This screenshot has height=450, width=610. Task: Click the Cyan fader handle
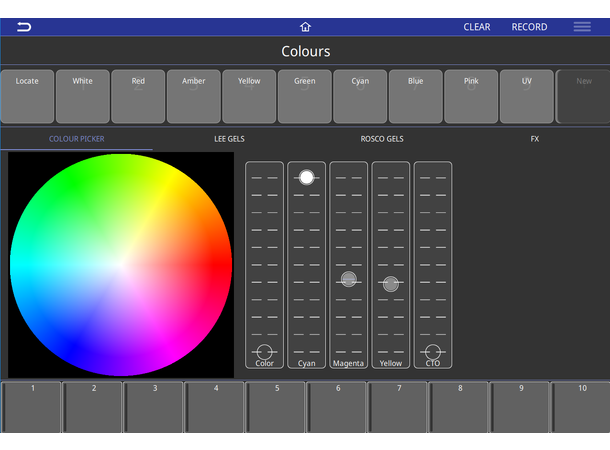click(306, 177)
